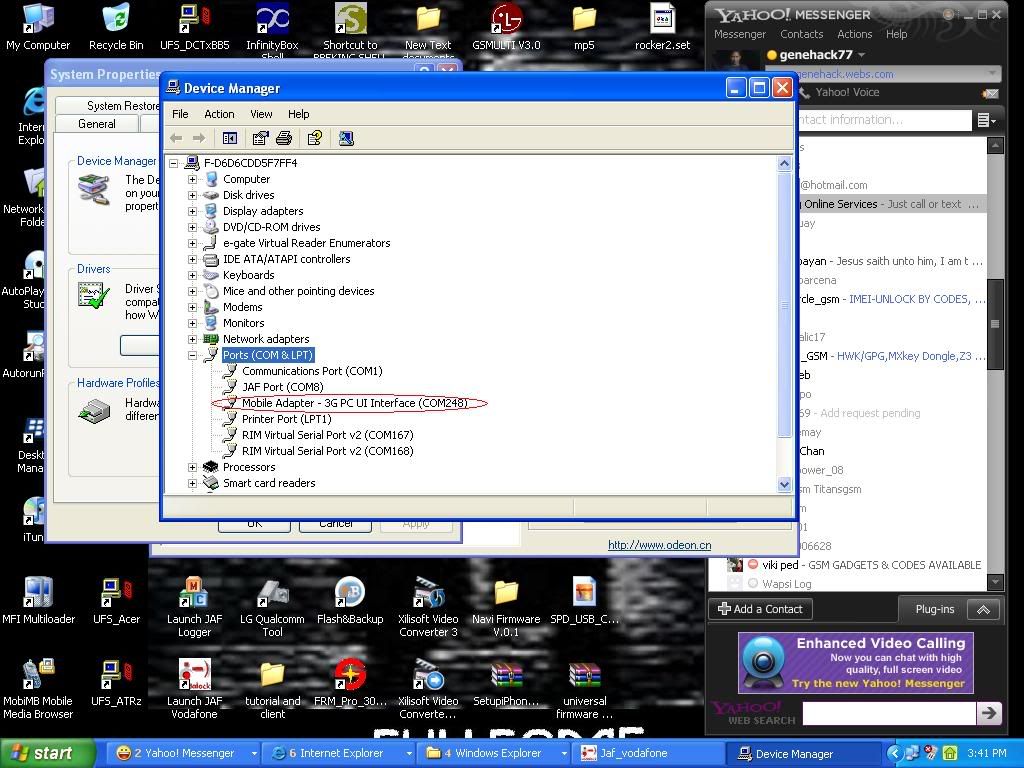Click the Help toolbar icon in Device Manager
1024x768 pixels.
point(315,138)
